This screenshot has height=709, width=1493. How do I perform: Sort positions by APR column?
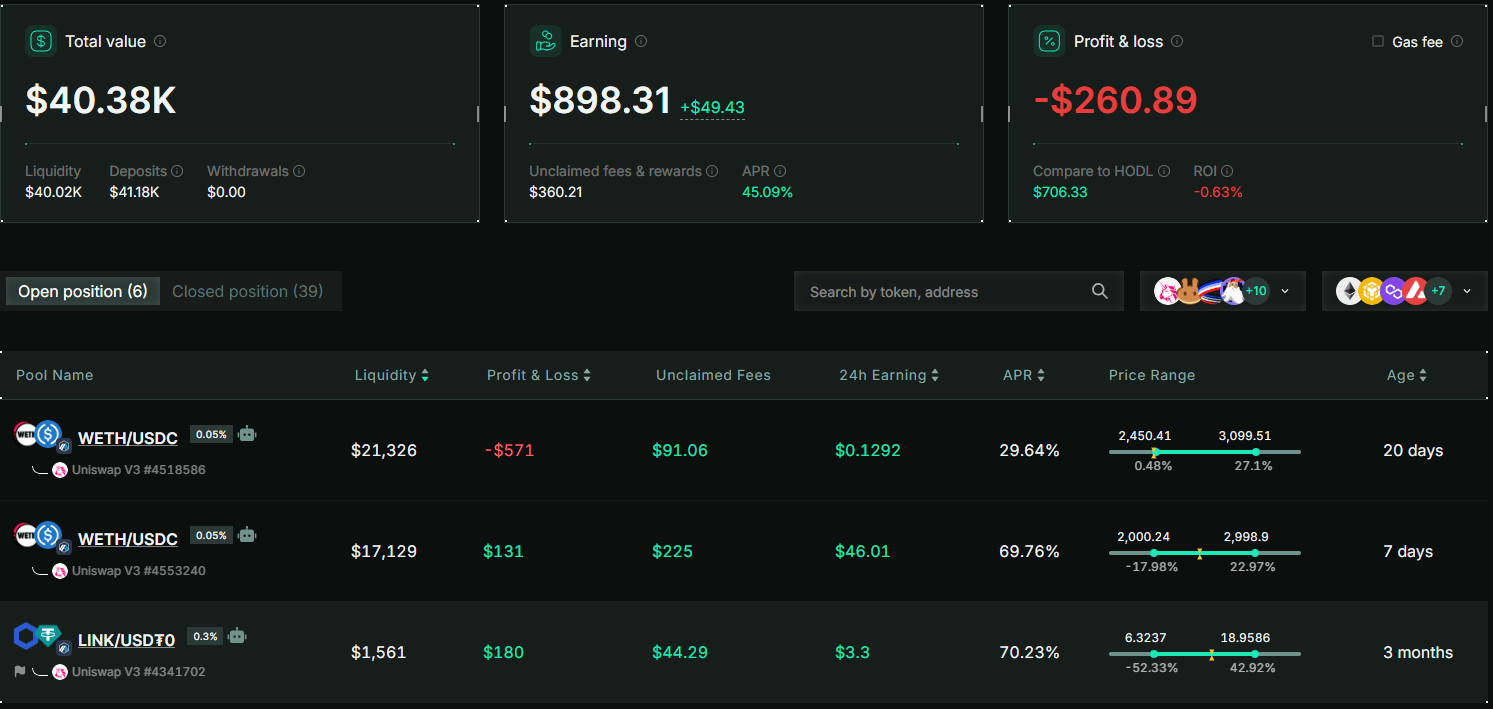click(1041, 375)
